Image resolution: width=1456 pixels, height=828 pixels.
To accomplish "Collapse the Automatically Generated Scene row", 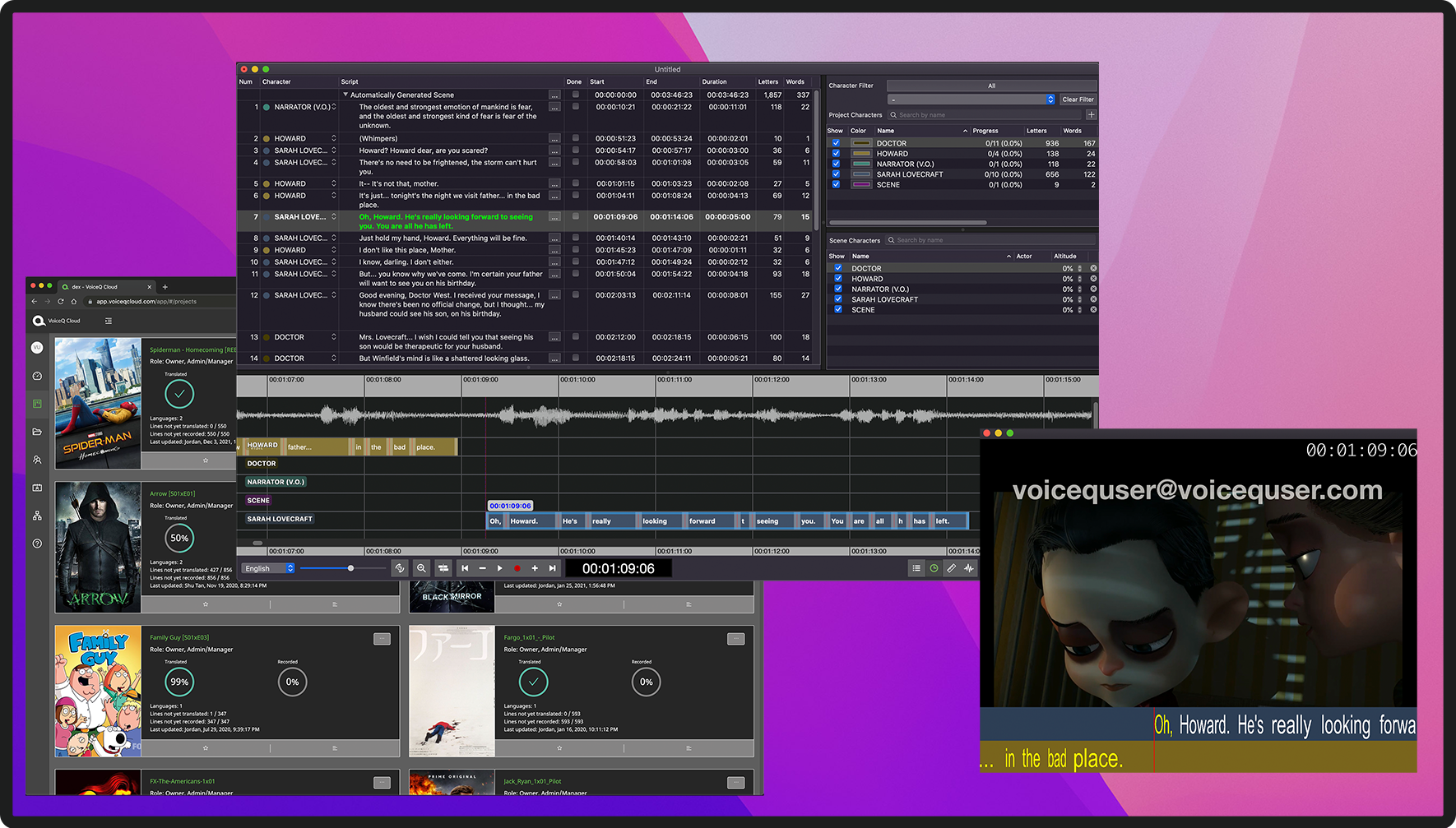I will tap(345, 95).
